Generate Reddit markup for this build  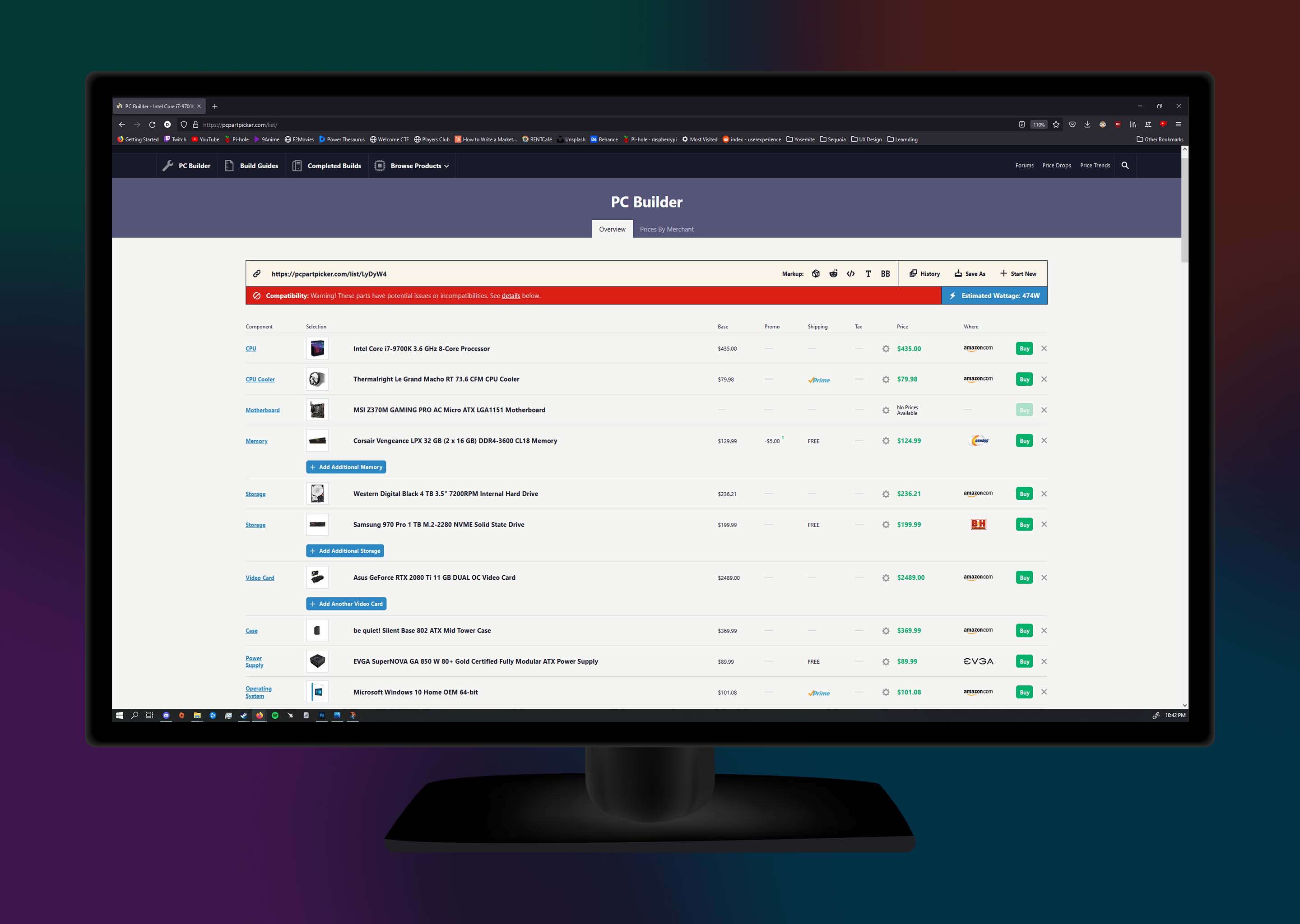833,274
